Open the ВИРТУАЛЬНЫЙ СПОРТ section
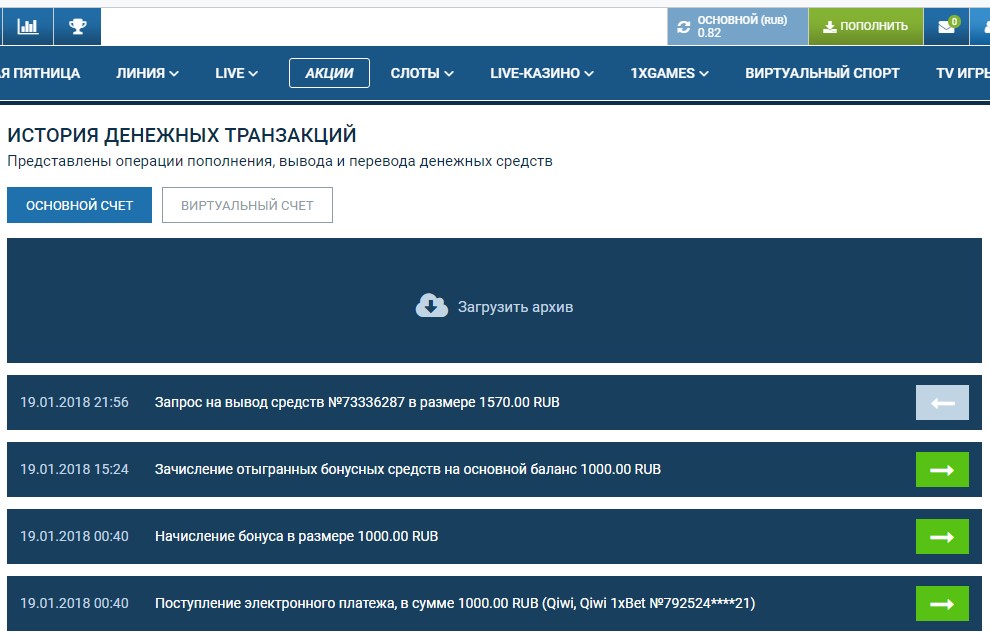 [822, 73]
